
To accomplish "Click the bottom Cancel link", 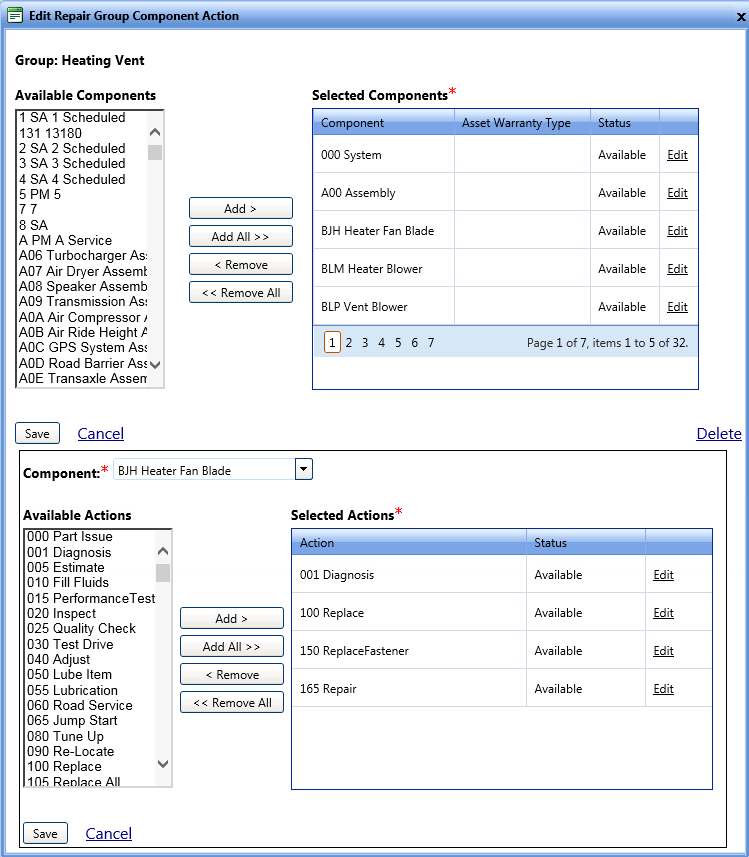I will click(x=109, y=833).
